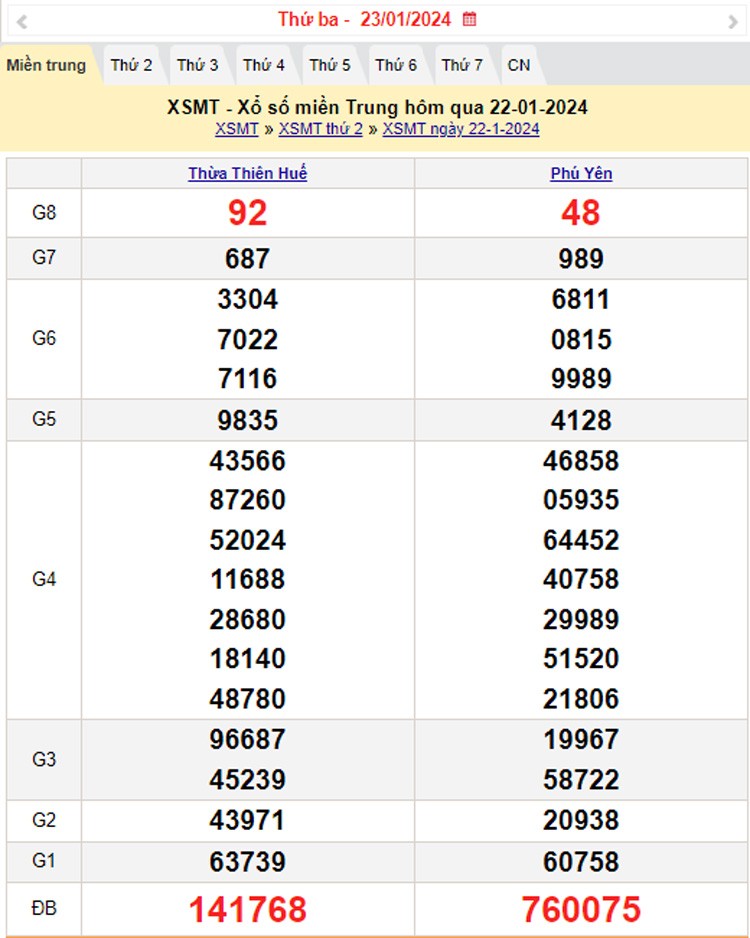Click special prize 760075

pyautogui.click(x=581, y=909)
